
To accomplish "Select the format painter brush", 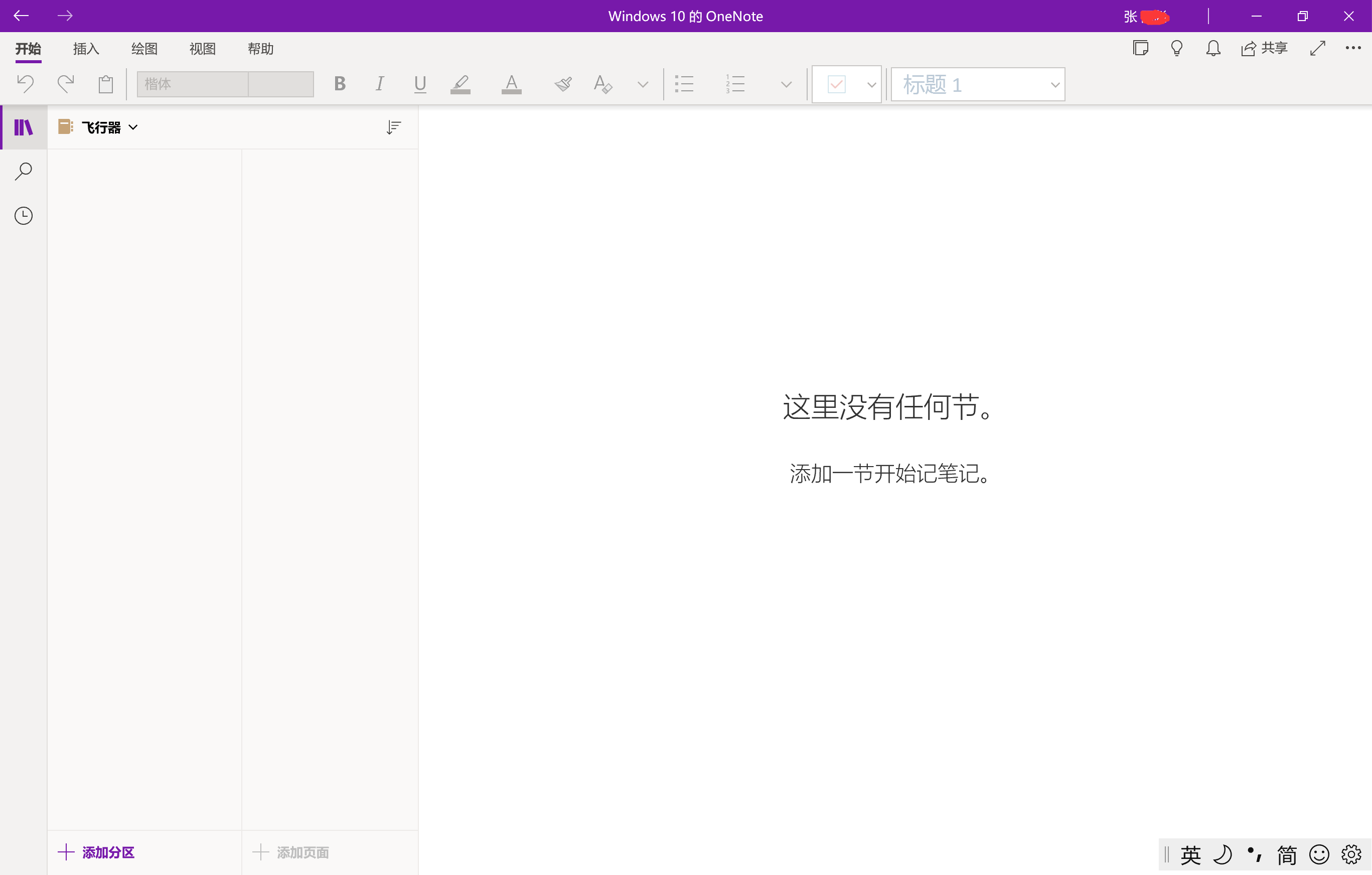I will click(x=563, y=84).
